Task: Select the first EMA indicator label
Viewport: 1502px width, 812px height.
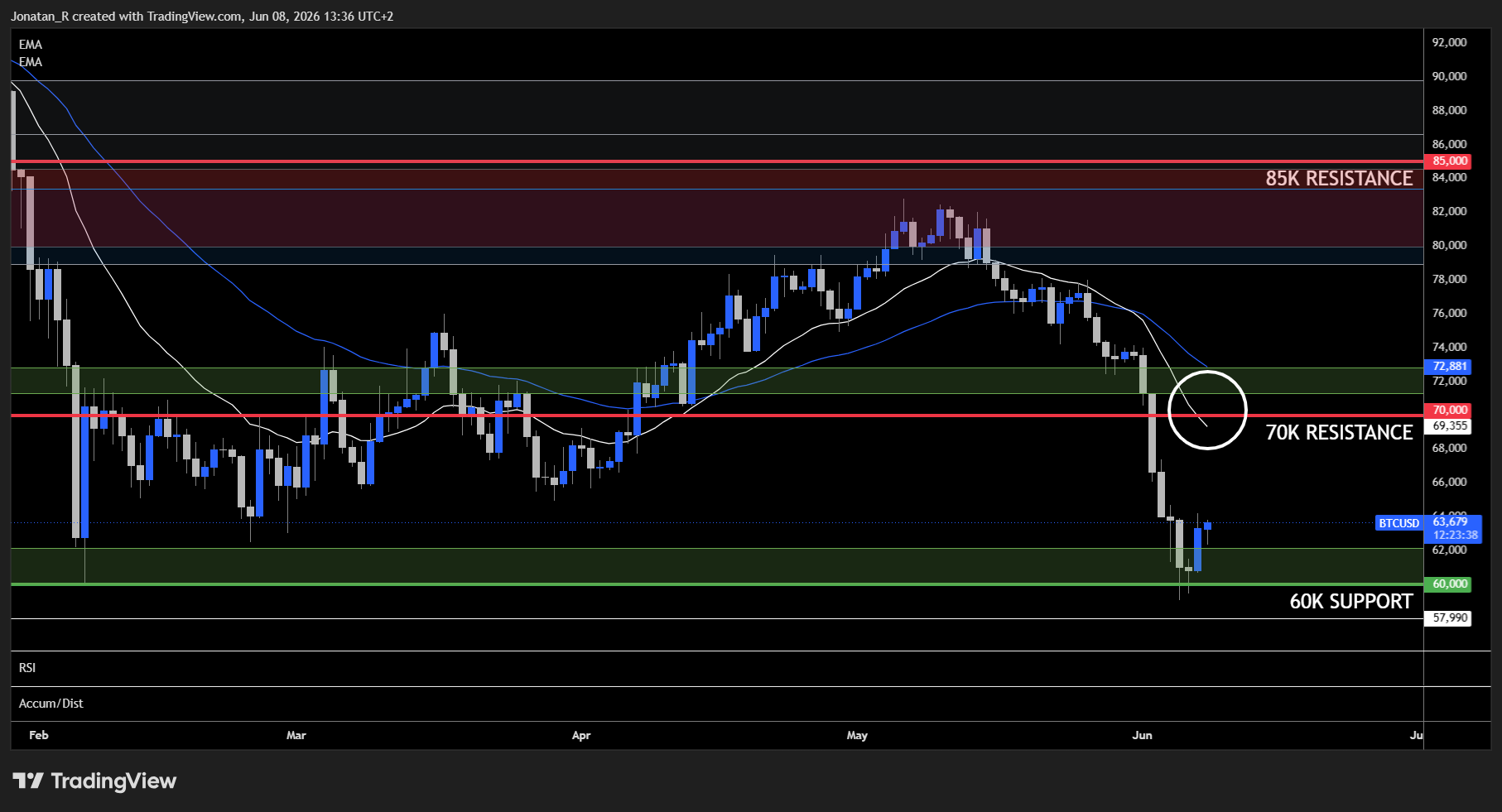Action: (x=31, y=45)
